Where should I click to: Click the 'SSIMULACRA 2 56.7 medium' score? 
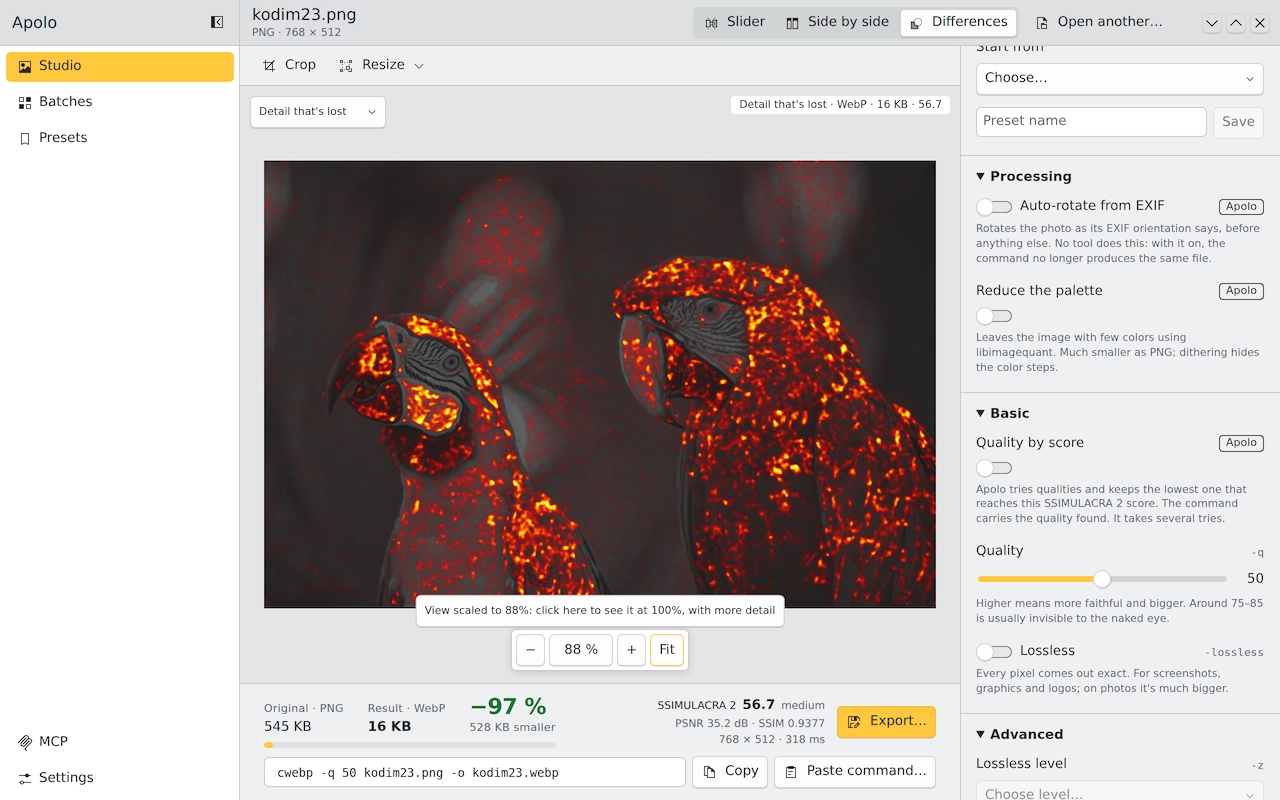tap(741, 705)
